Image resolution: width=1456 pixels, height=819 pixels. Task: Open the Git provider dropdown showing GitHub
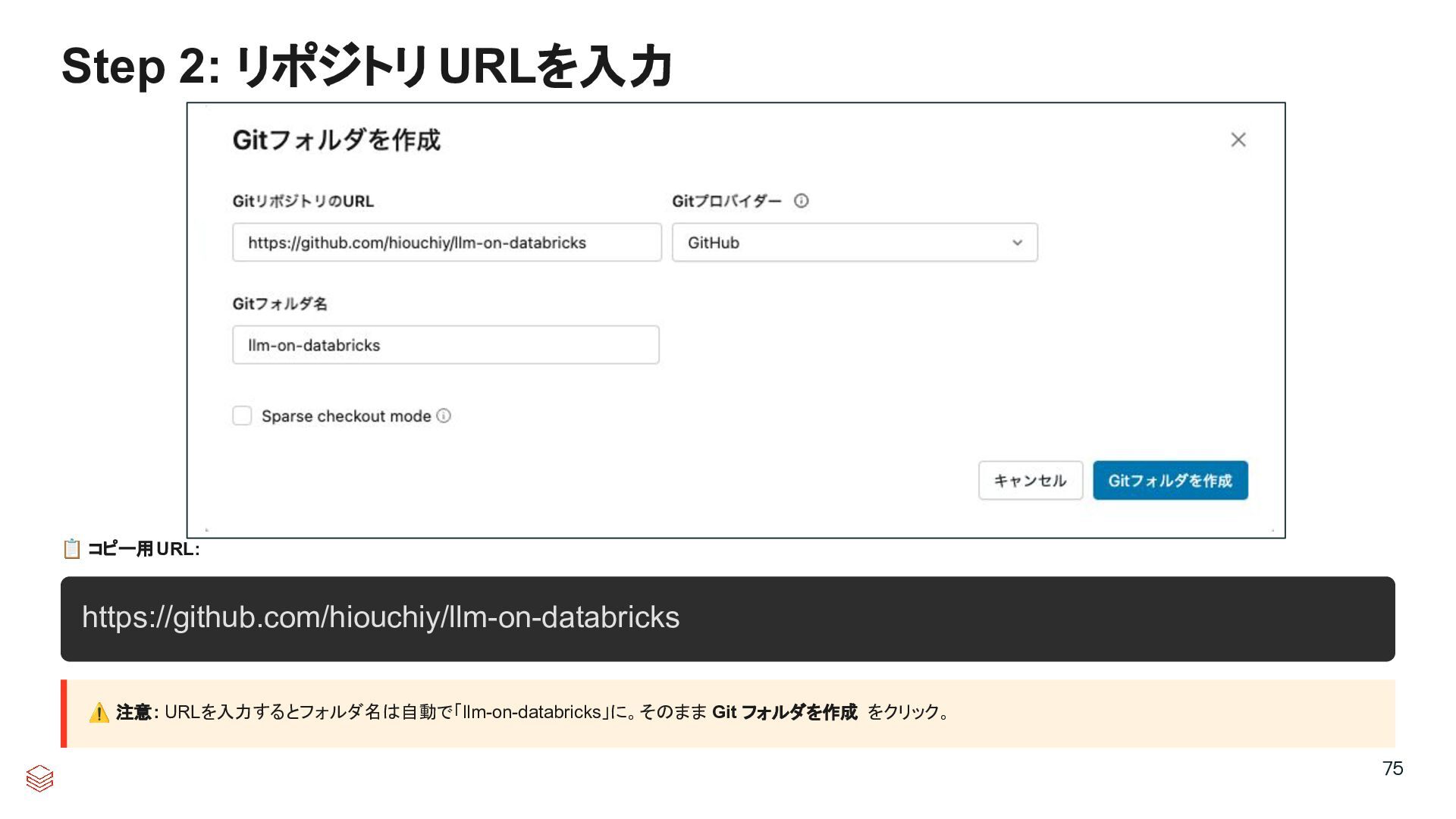point(854,243)
